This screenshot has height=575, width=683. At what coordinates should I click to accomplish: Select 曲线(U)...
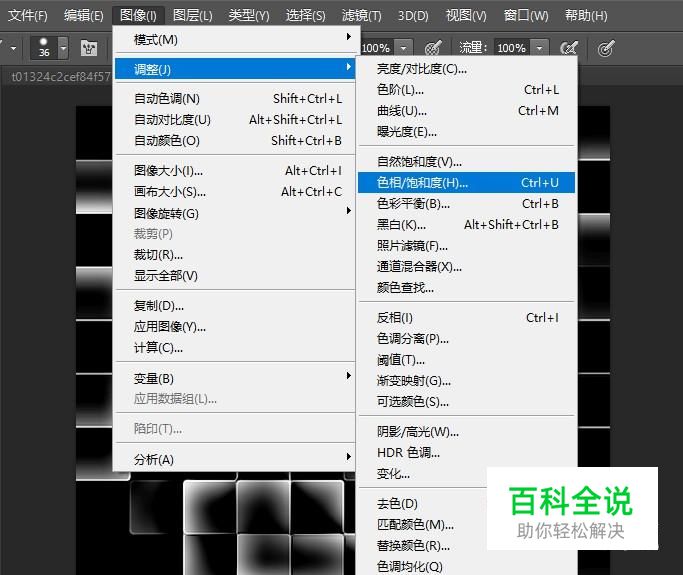467,111
